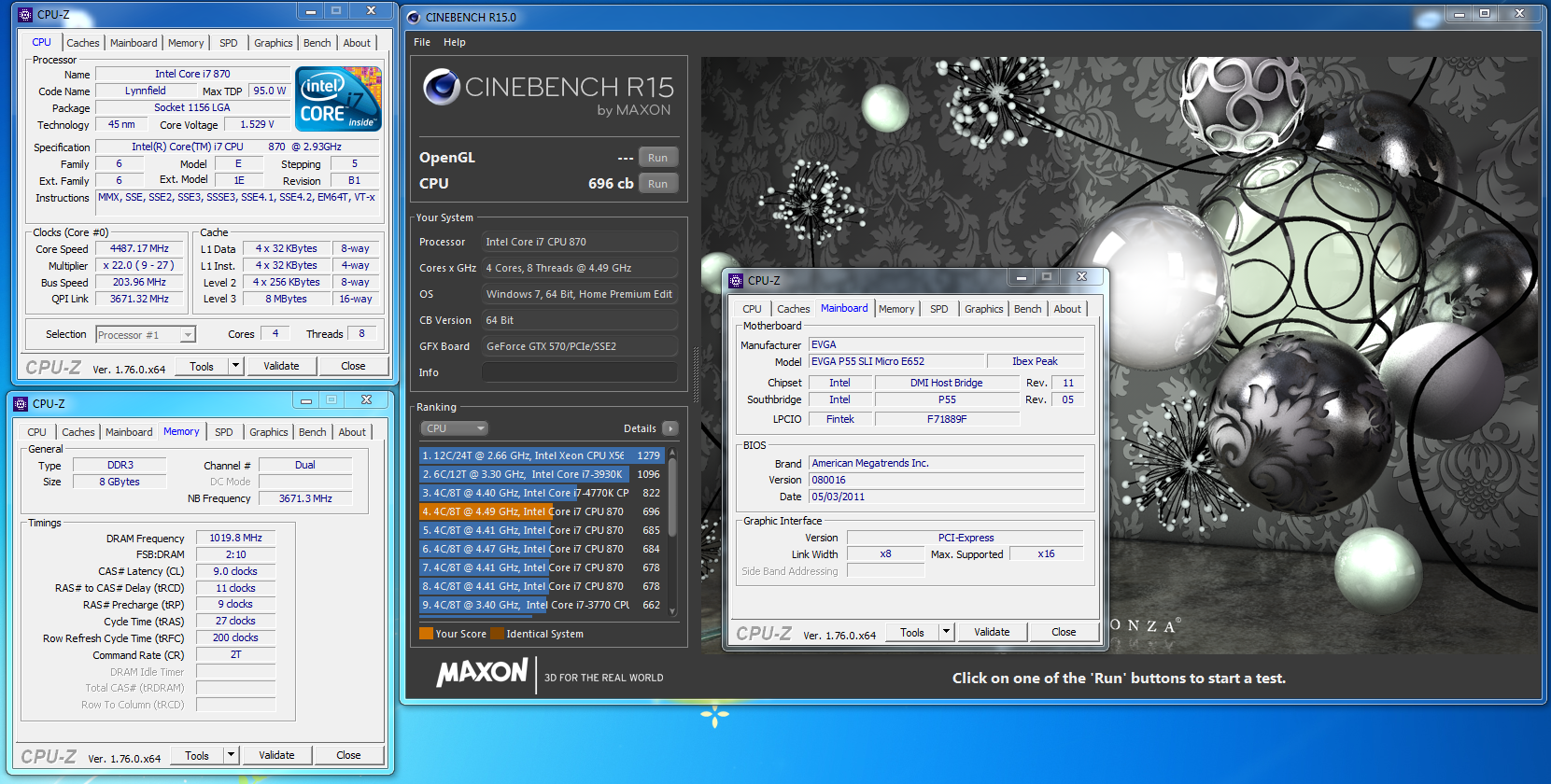
Task: Select ranking row Core i7-3770 score 662
Action: [x=542, y=605]
